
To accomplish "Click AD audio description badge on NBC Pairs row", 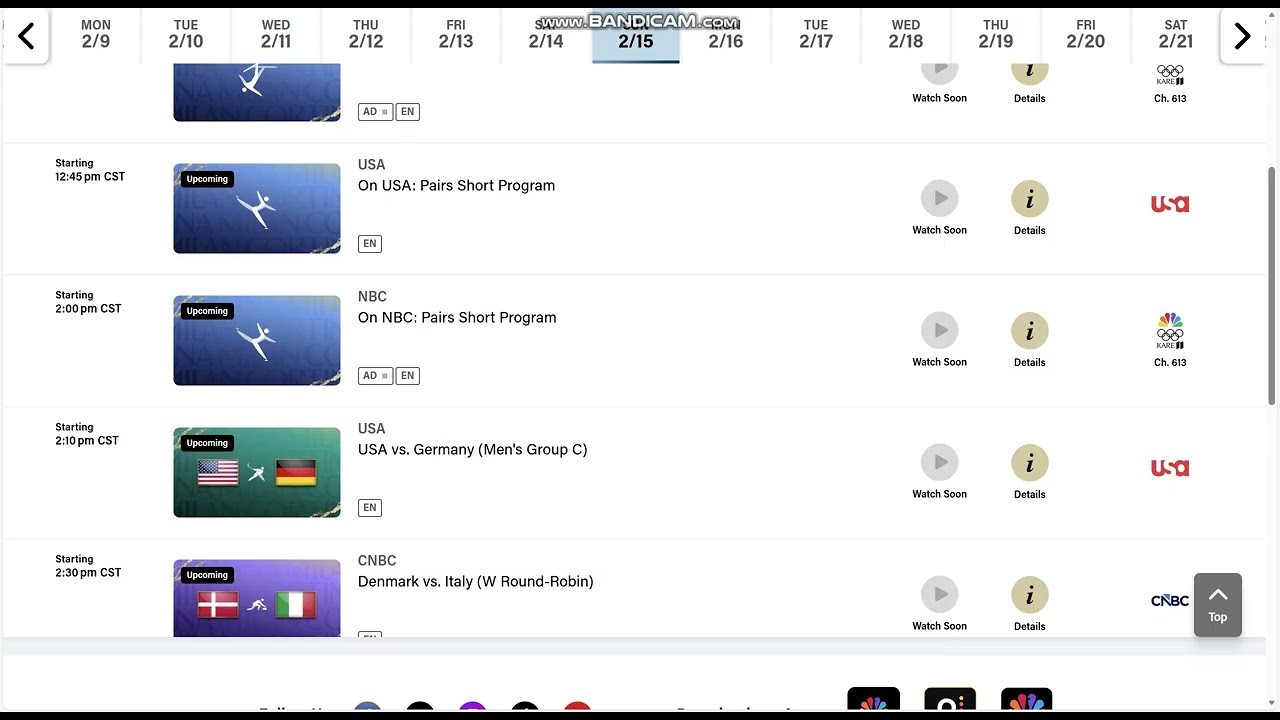I will click(x=376, y=376).
